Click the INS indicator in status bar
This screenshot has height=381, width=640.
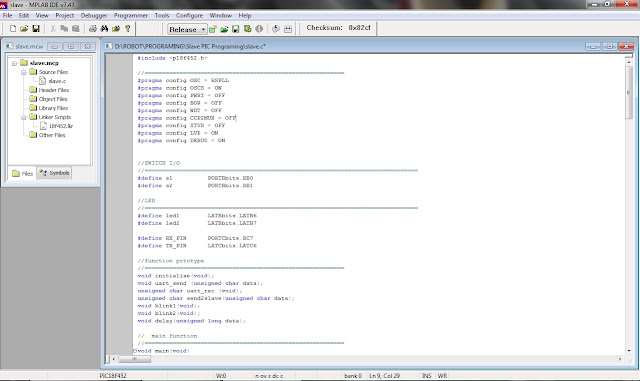point(427,376)
